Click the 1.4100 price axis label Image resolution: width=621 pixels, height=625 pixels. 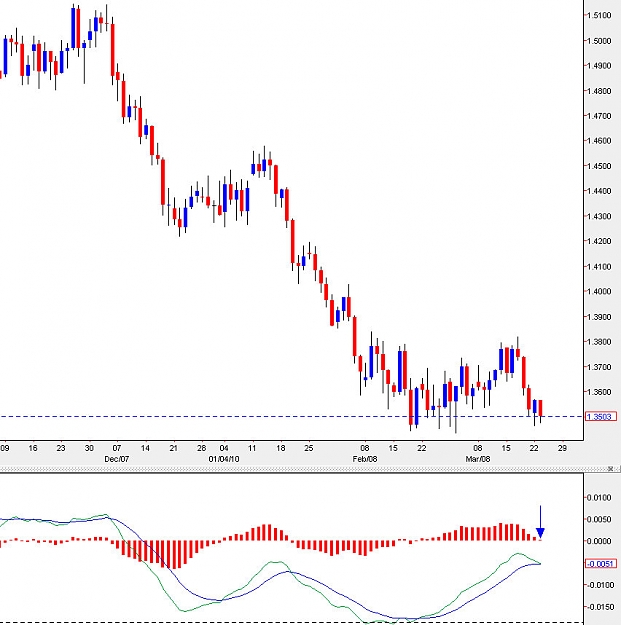[x=599, y=267]
